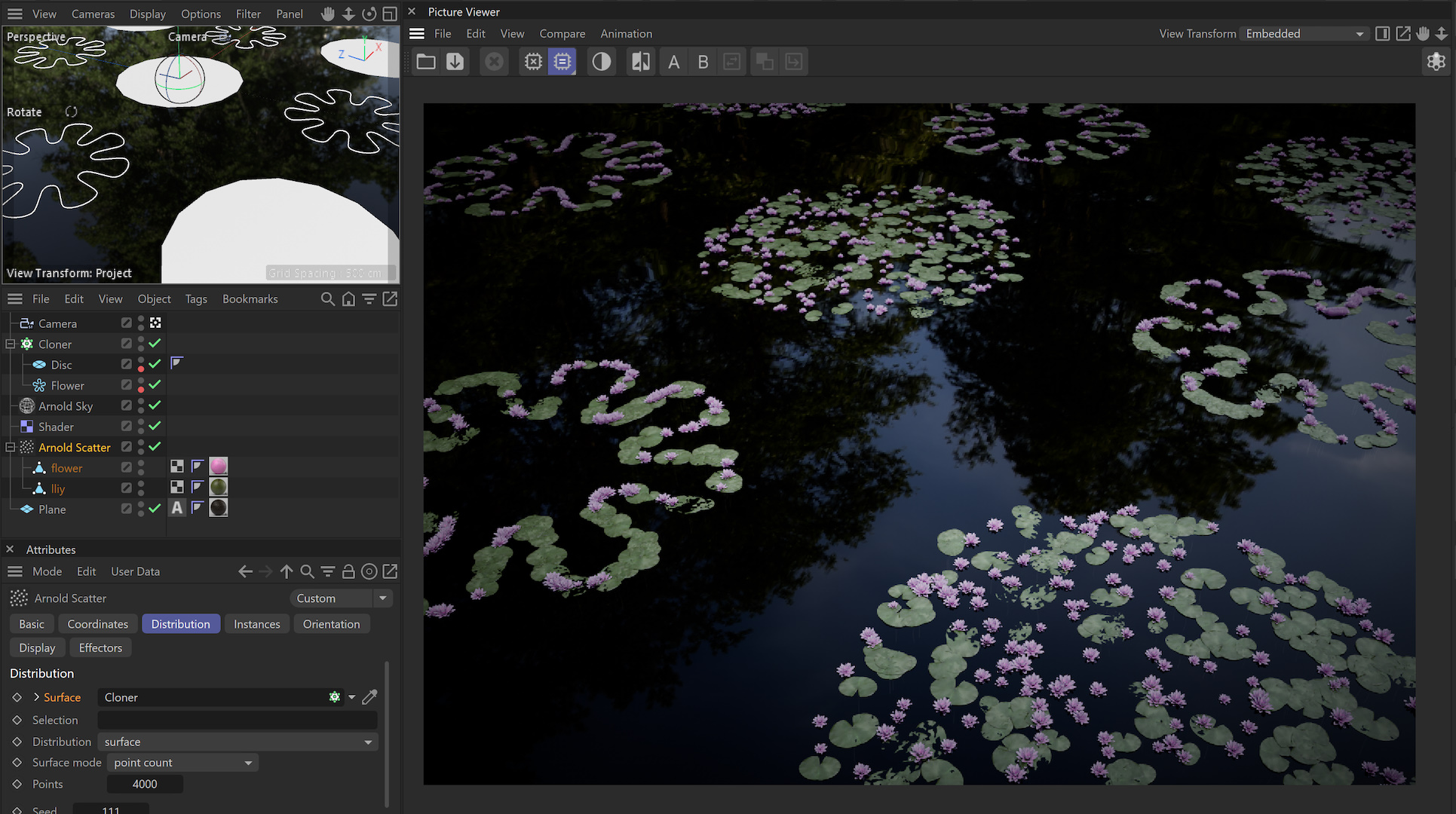This screenshot has height=814, width=1456.
Task: Click the Open folder icon in Picture Viewer
Action: click(x=426, y=62)
